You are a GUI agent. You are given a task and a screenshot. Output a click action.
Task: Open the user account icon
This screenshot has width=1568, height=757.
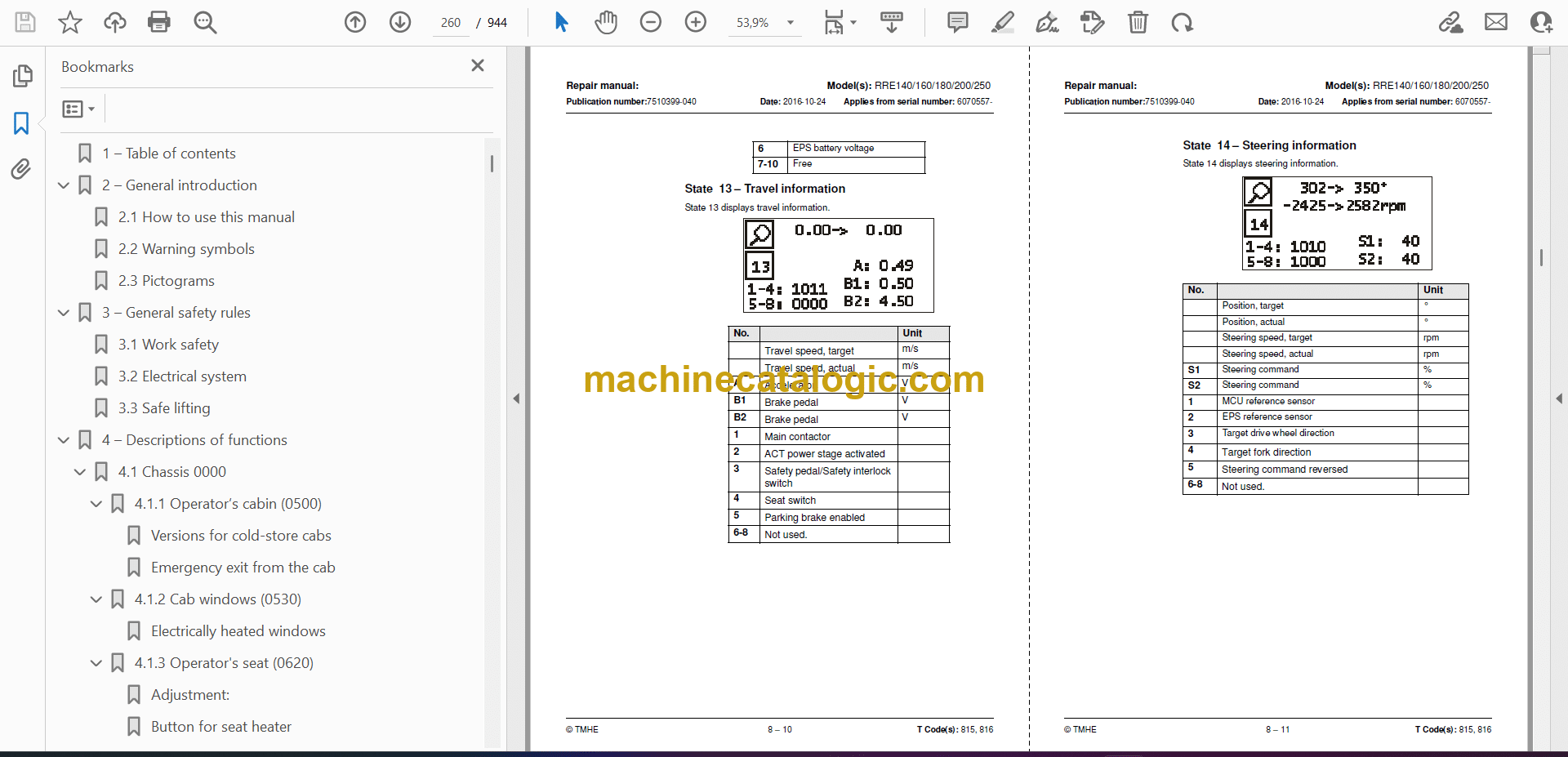[1541, 22]
